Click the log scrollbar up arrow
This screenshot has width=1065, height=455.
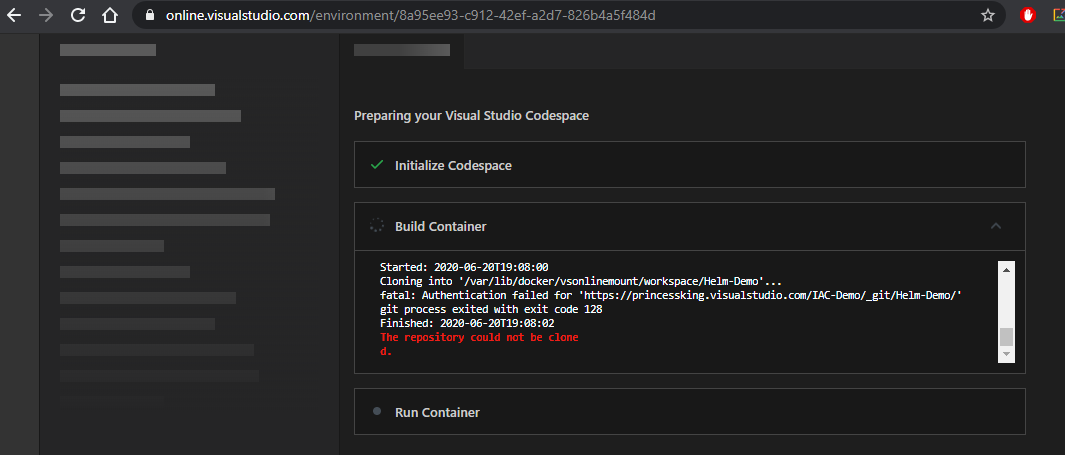coord(1006,270)
